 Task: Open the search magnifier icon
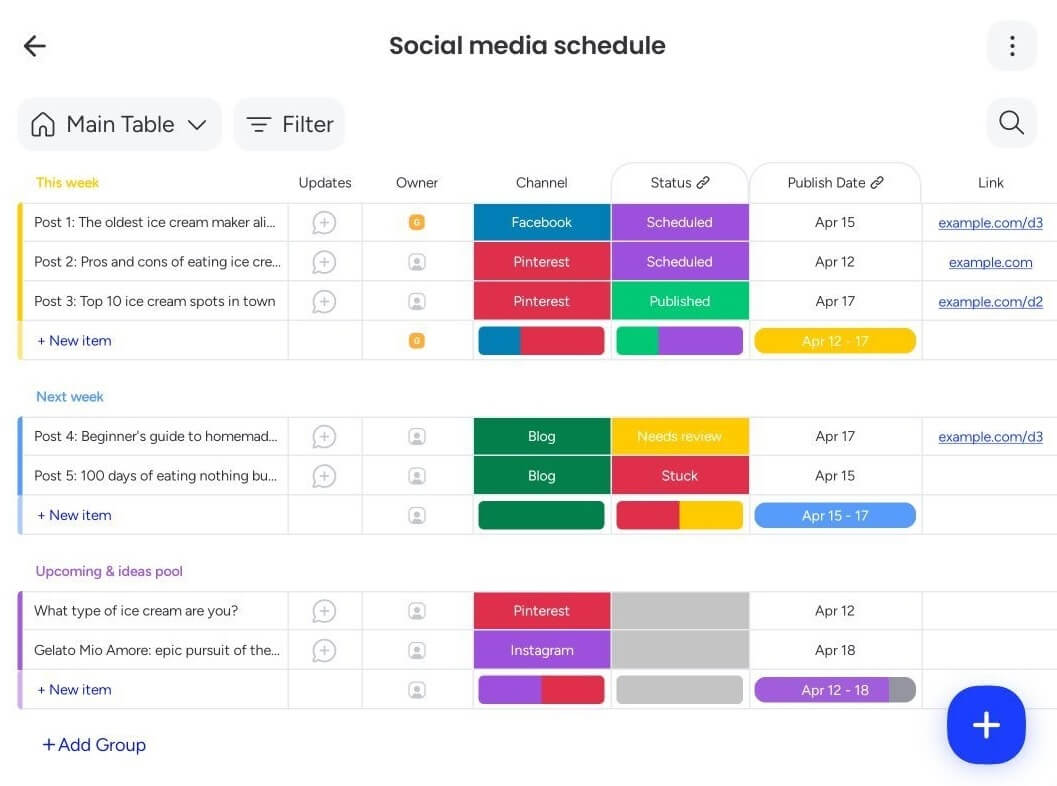point(1011,123)
